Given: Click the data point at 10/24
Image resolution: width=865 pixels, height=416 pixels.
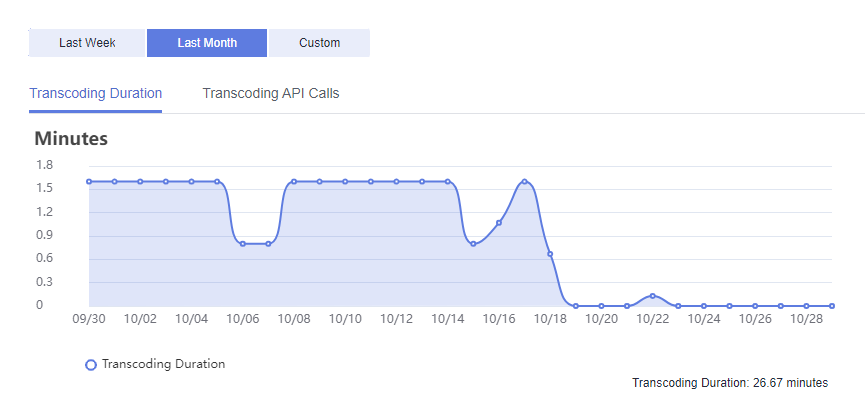Looking at the screenshot, I should [x=703, y=306].
